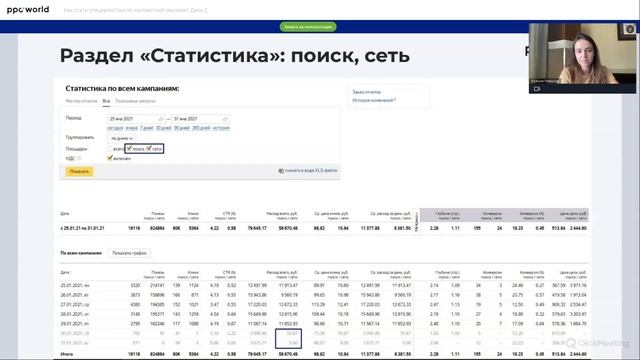Open the 'по дням' grouping dropdown

pos(122,138)
